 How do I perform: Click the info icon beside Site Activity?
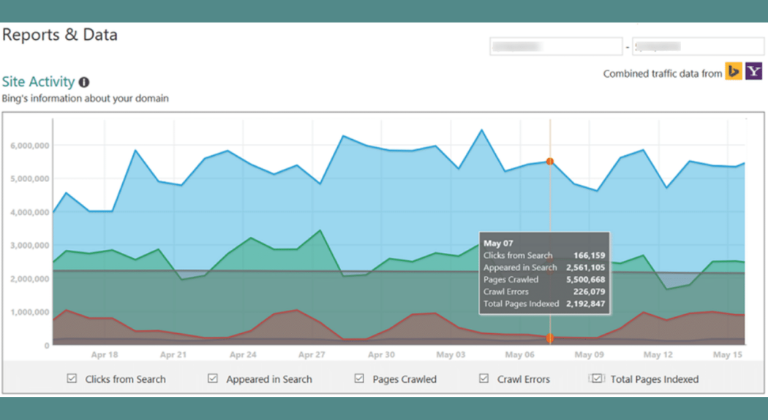click(84, 82)
